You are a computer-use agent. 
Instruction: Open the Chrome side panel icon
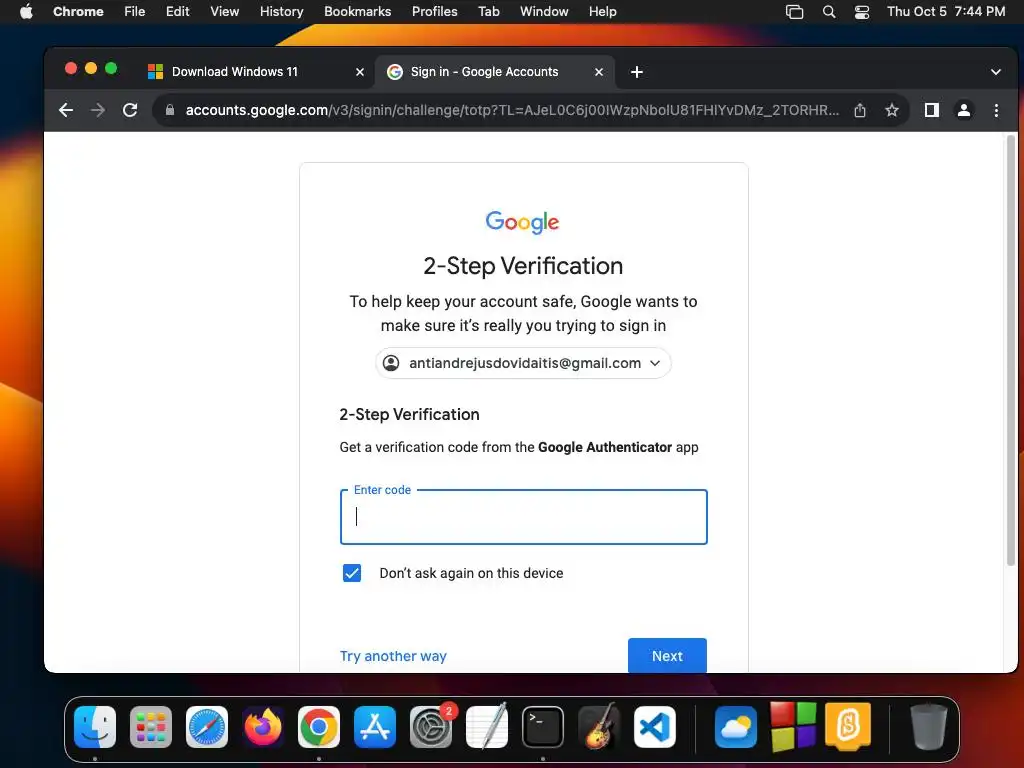click(932, 110)
